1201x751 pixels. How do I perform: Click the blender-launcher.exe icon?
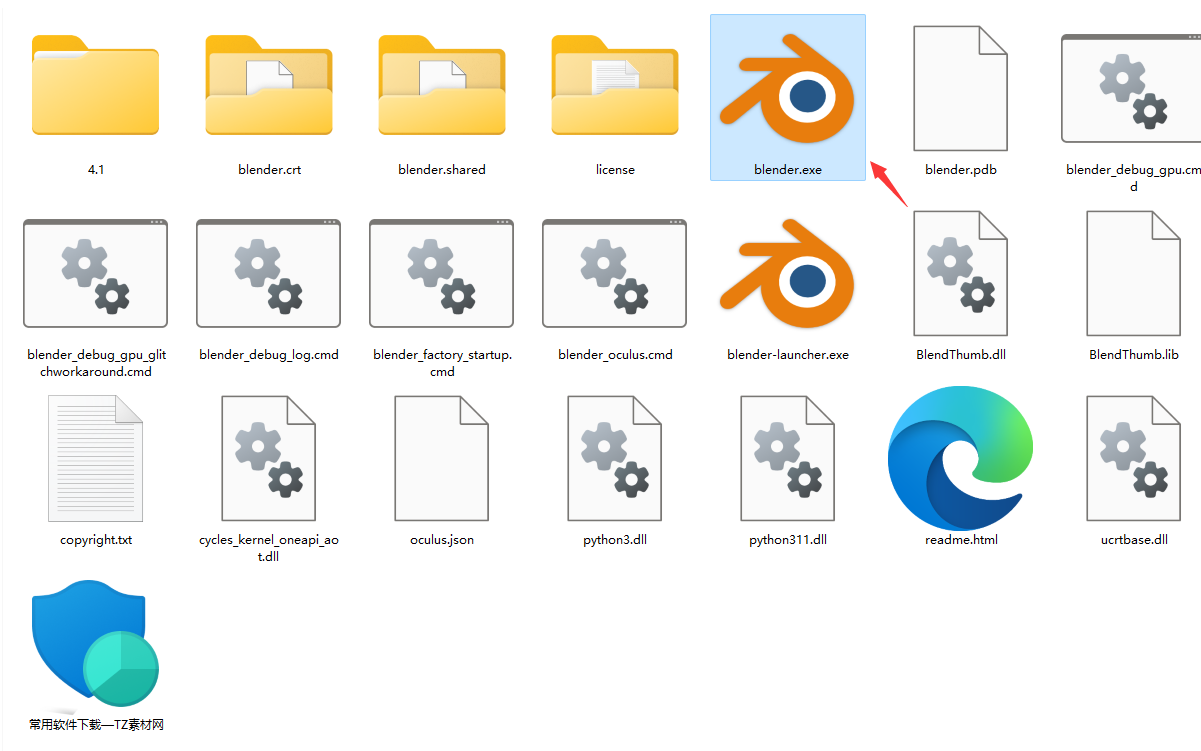pyautogui.click(x=787, y=275)
